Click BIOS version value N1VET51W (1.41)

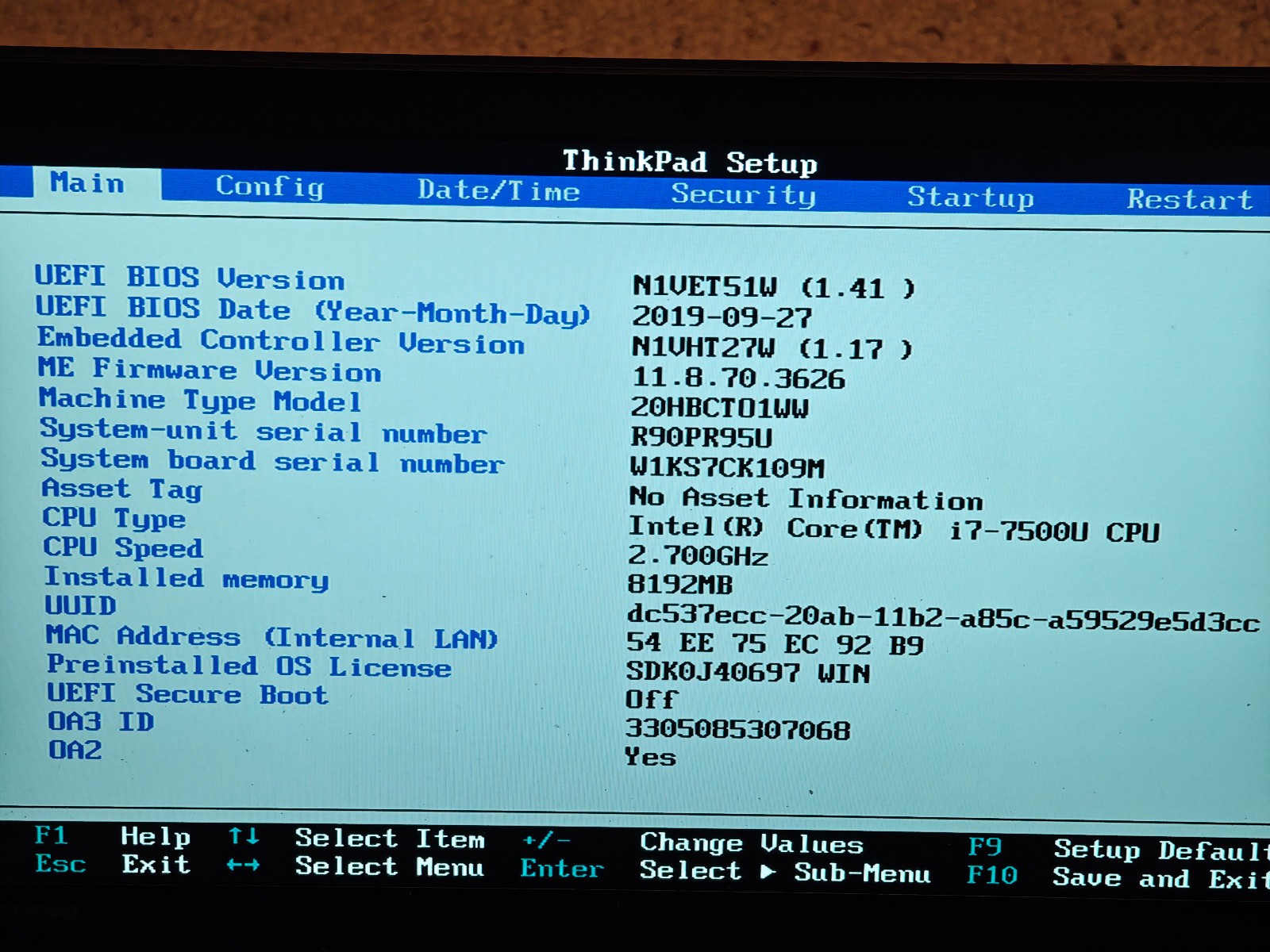click(x=774, y=287)
